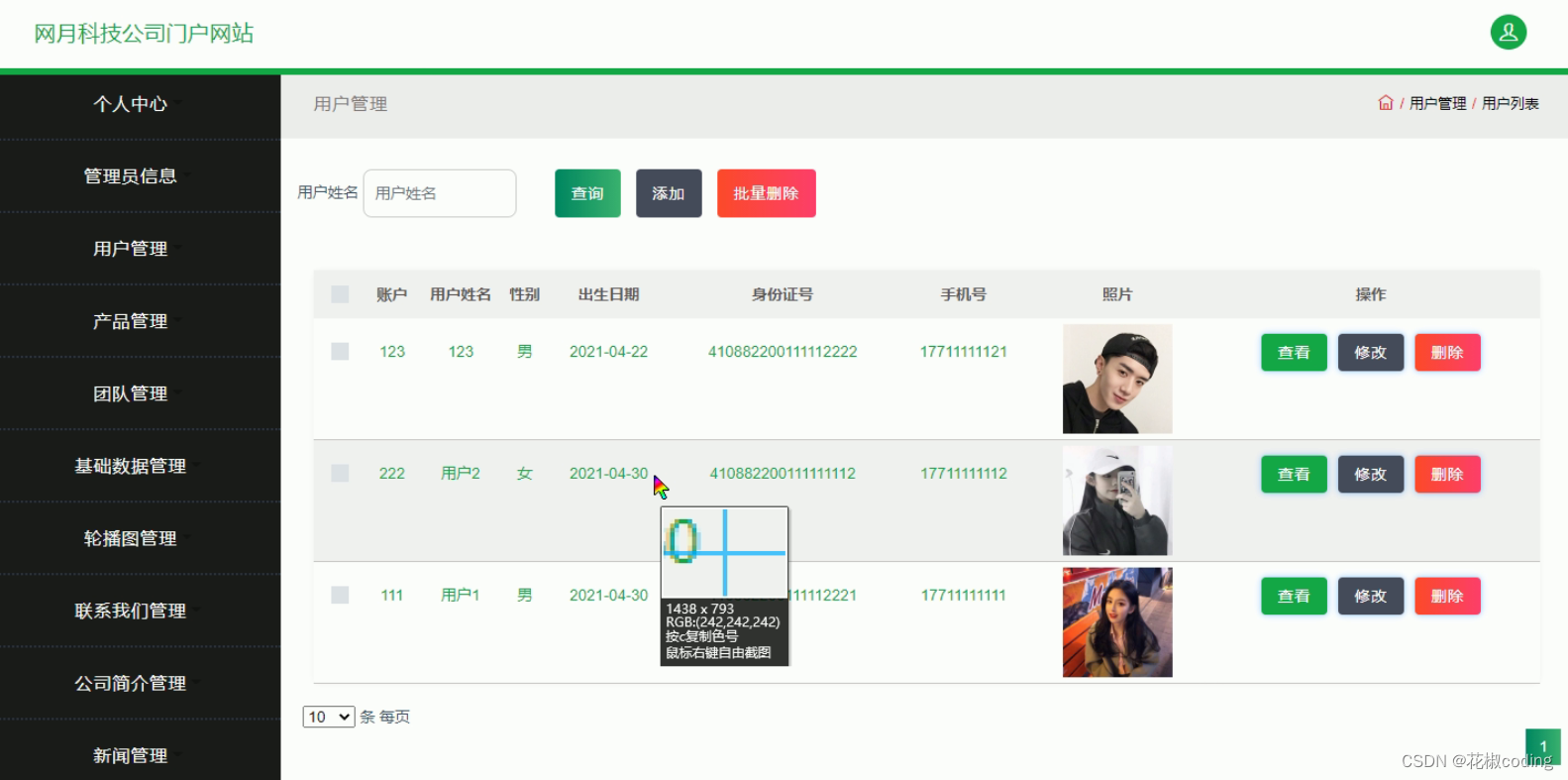
Task: Select 用户管理 in the sidebar
Action: [x=130, y=249]
